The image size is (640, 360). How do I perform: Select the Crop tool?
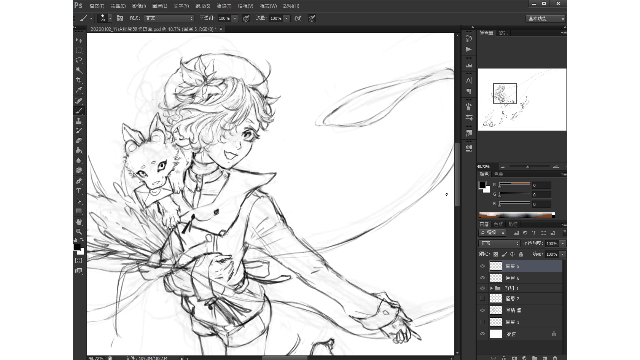pyautogui.click(x=79, y=80)
